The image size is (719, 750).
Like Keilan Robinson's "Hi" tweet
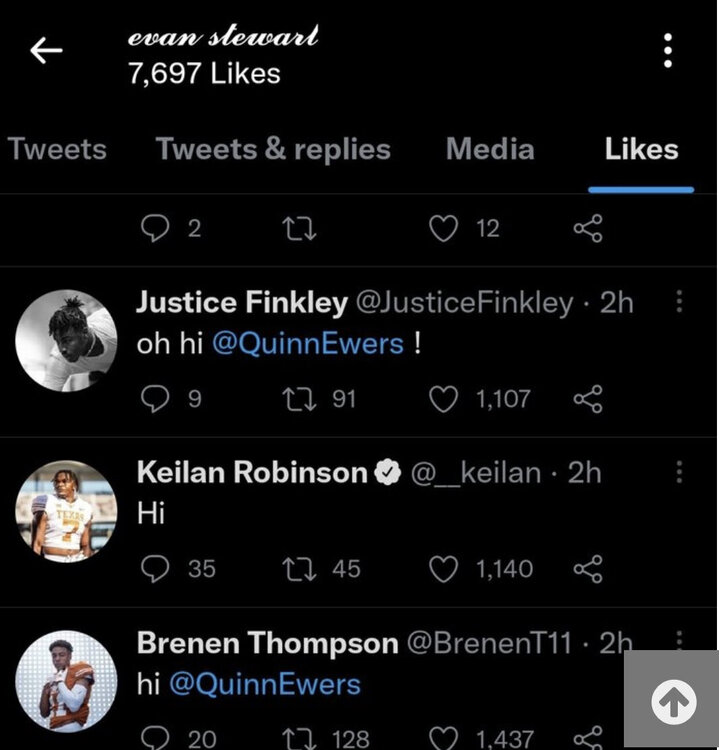pos(443,570)
